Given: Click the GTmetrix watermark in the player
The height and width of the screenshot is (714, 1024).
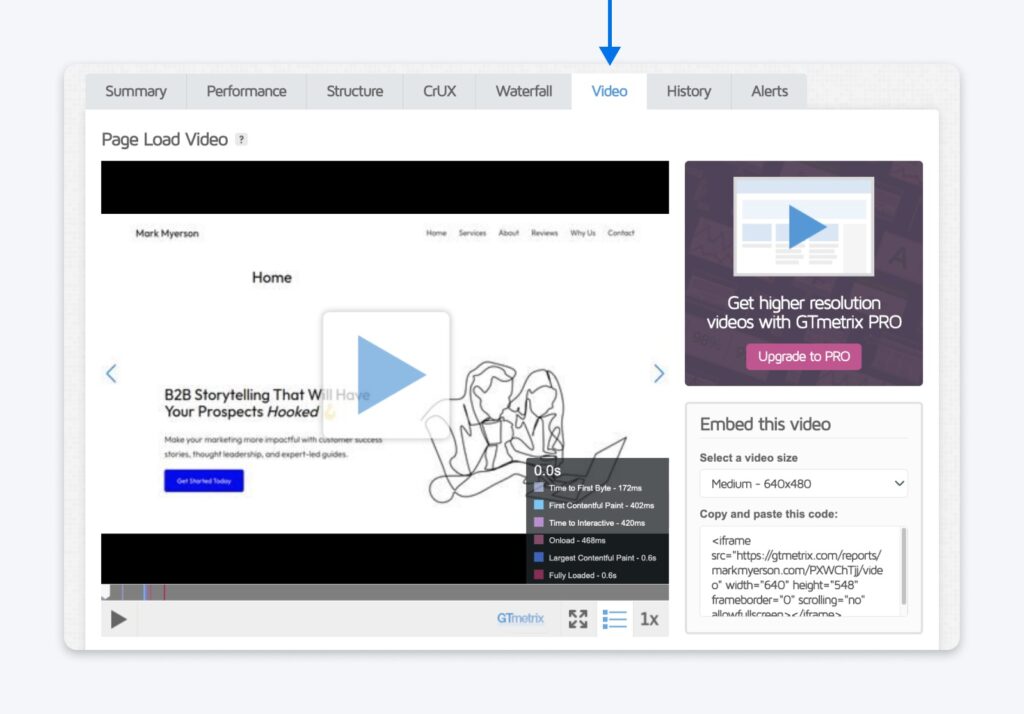Looking at the screenshot, I should [520, 619].
